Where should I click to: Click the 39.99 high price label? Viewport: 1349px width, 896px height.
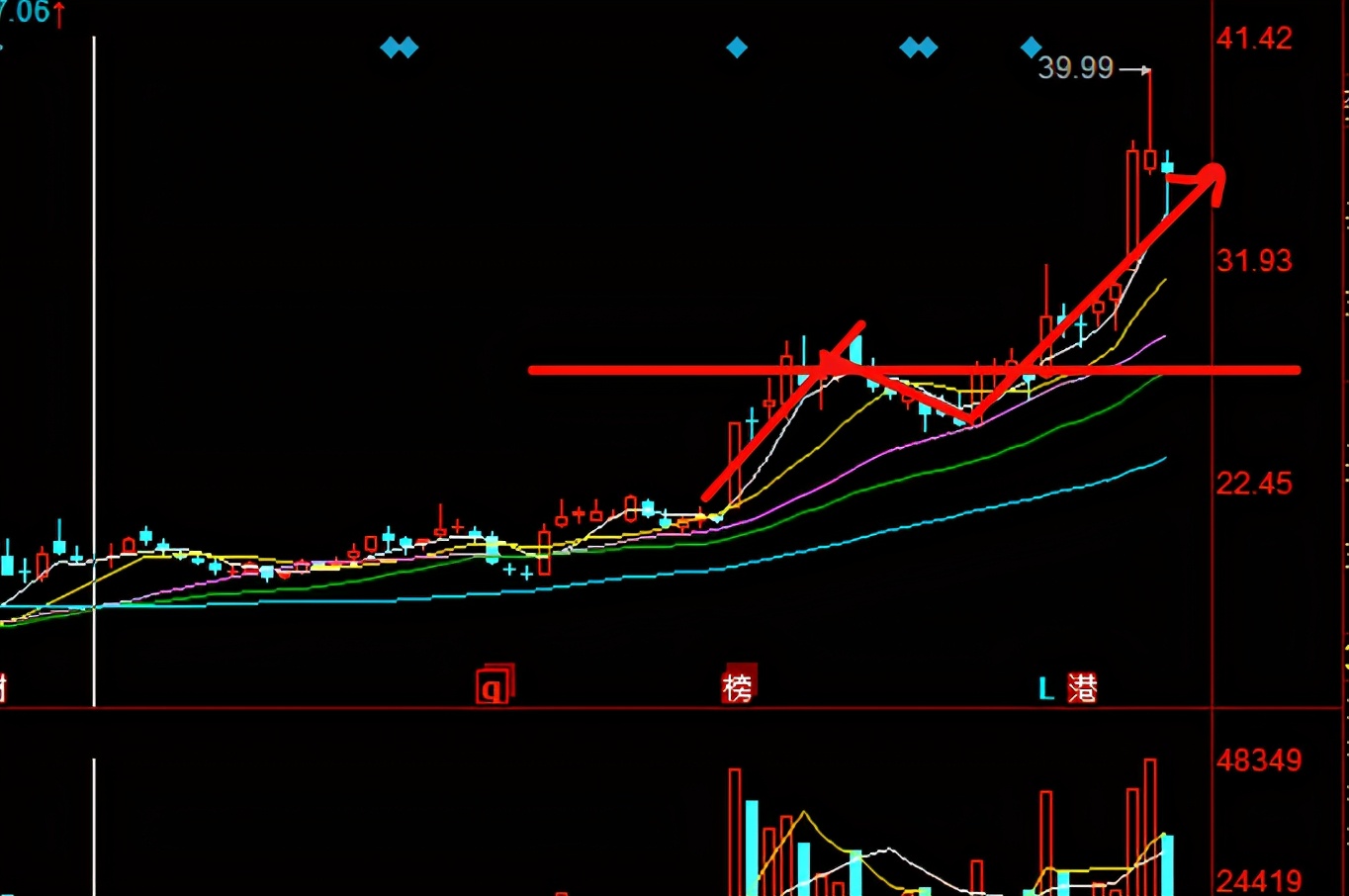pos(1075,67)
